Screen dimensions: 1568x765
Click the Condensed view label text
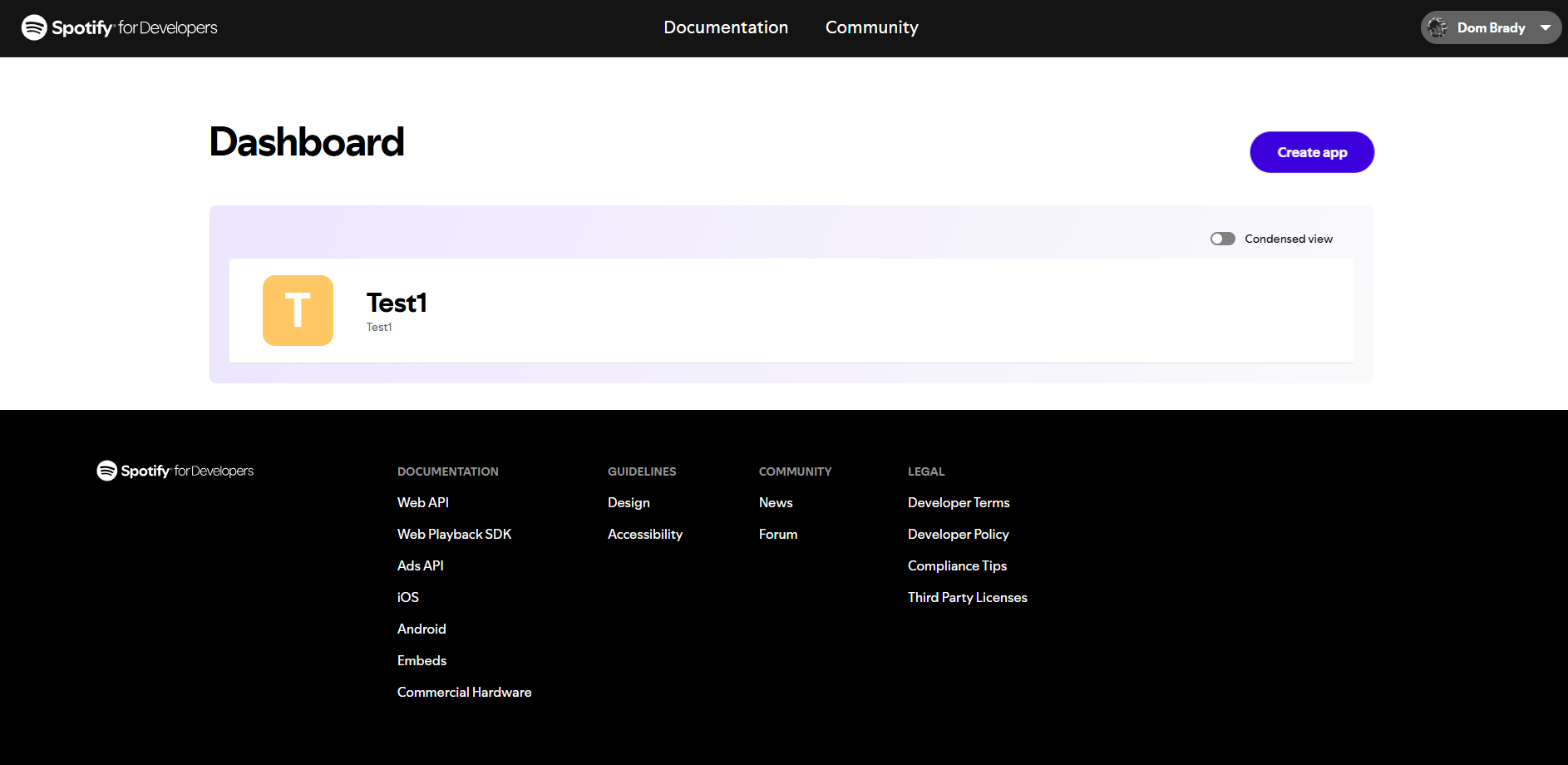pyautogui.click(x=1289, y=239)
